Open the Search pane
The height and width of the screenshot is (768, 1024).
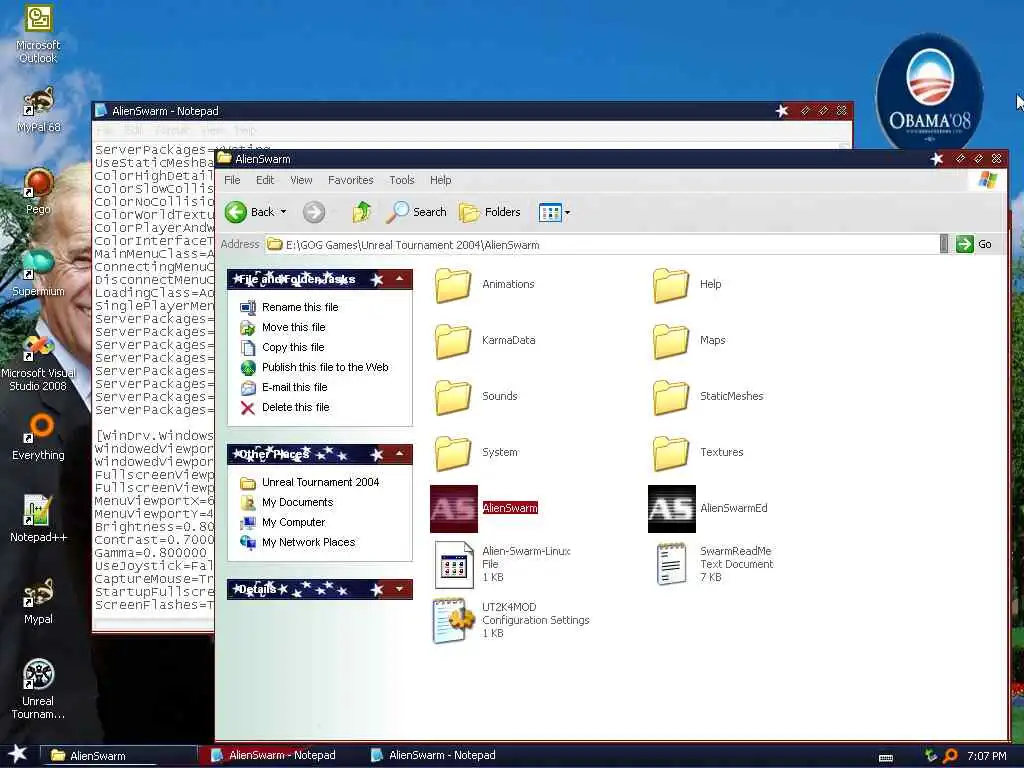pos(417,212)
